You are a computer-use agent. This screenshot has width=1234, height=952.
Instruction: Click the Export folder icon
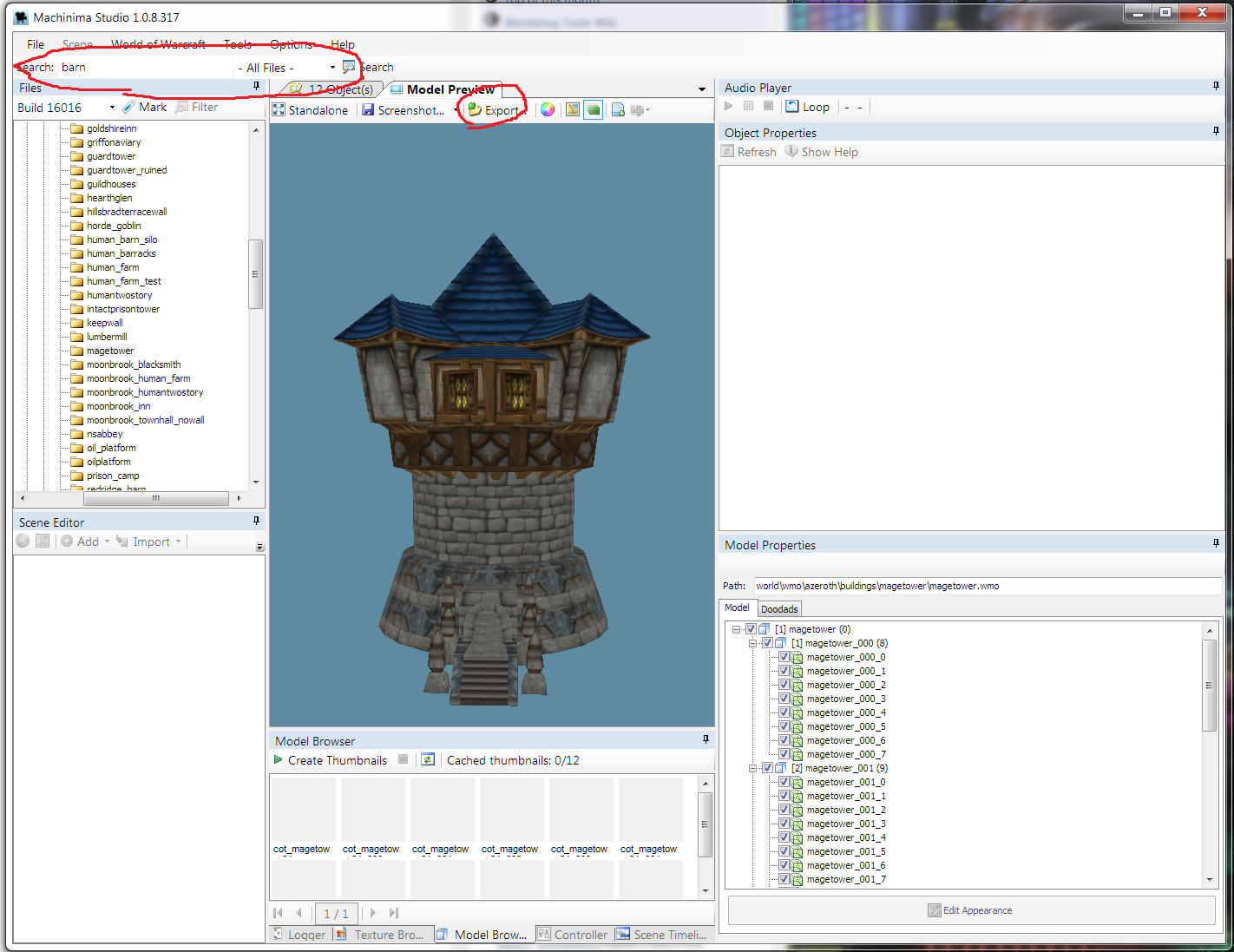pos(475,110)
